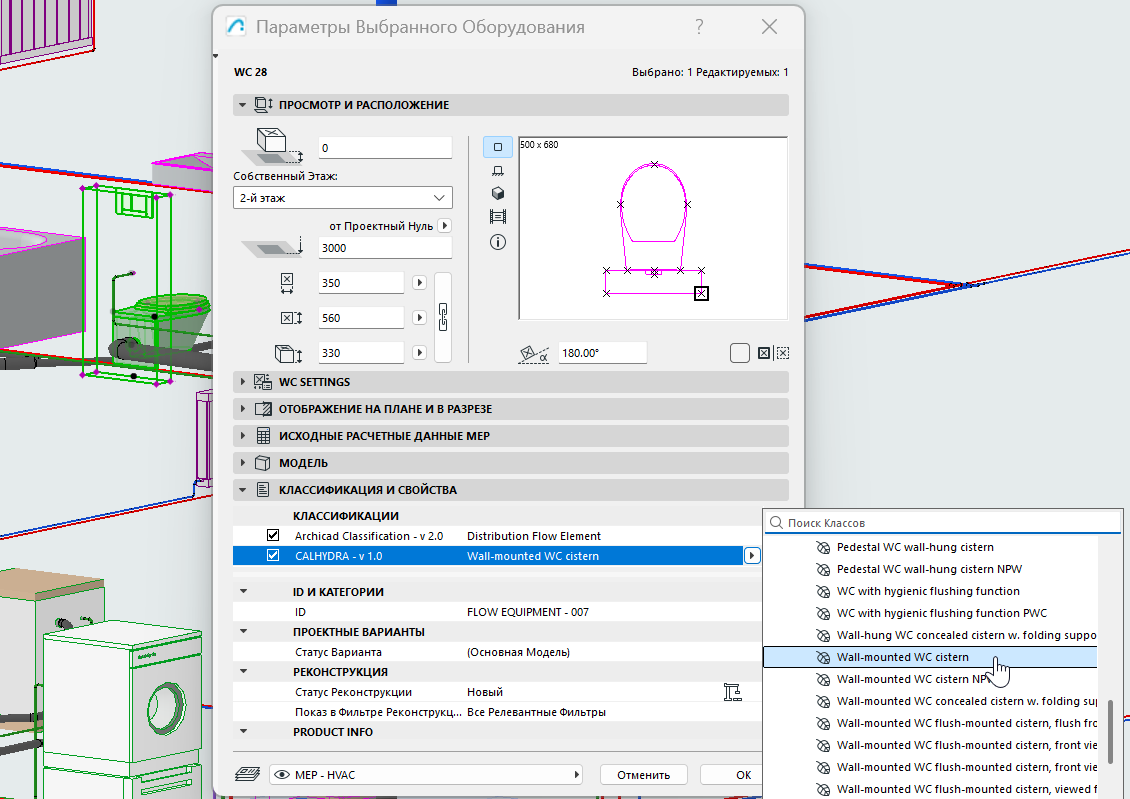Screen dimensions: 1130x799
Task: Click the elevation field showing 3000
Action: (x=385, y=248)
